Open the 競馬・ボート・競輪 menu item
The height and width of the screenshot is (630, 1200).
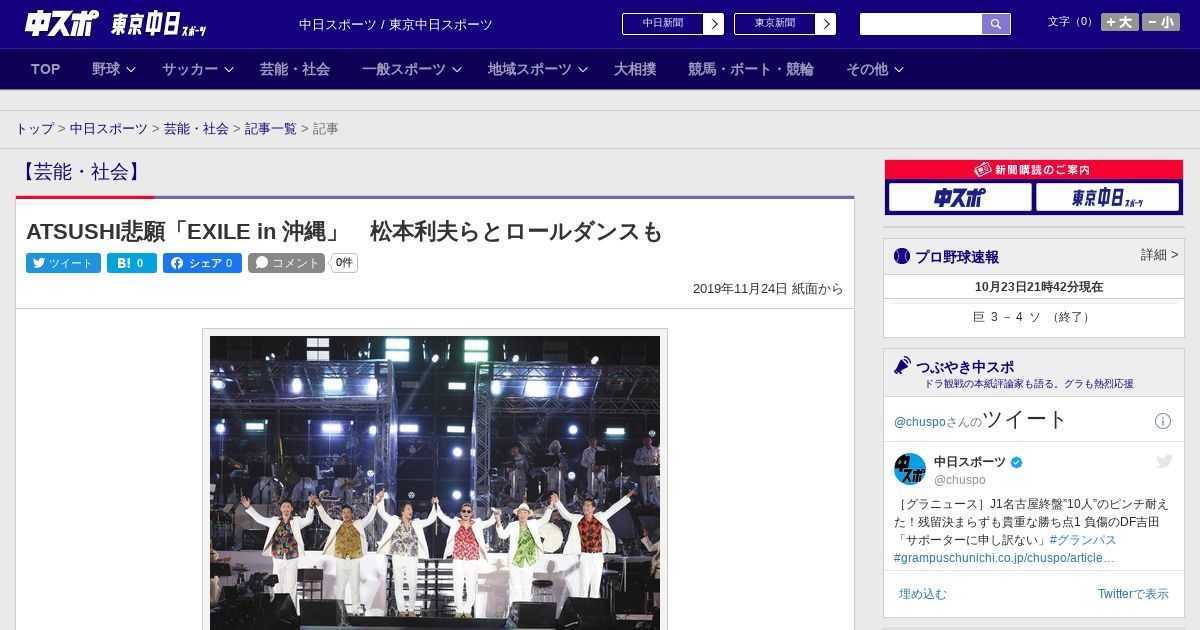tap(751, 69)
